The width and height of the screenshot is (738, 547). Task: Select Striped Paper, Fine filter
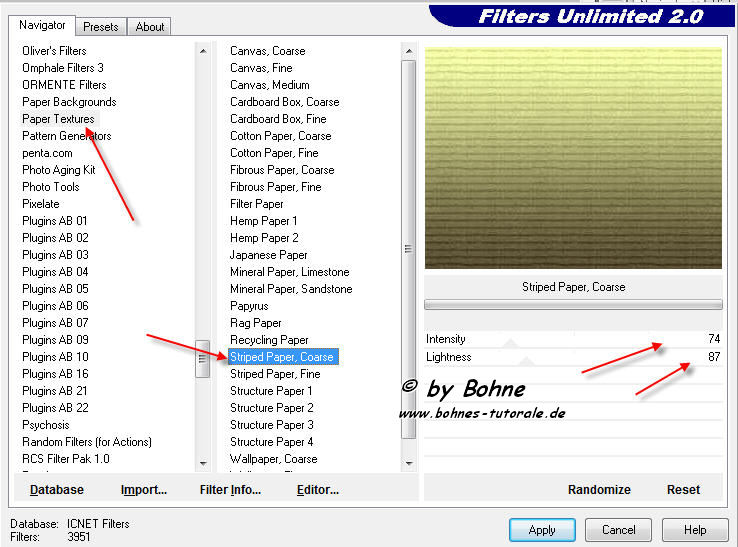tap(275, 374)
